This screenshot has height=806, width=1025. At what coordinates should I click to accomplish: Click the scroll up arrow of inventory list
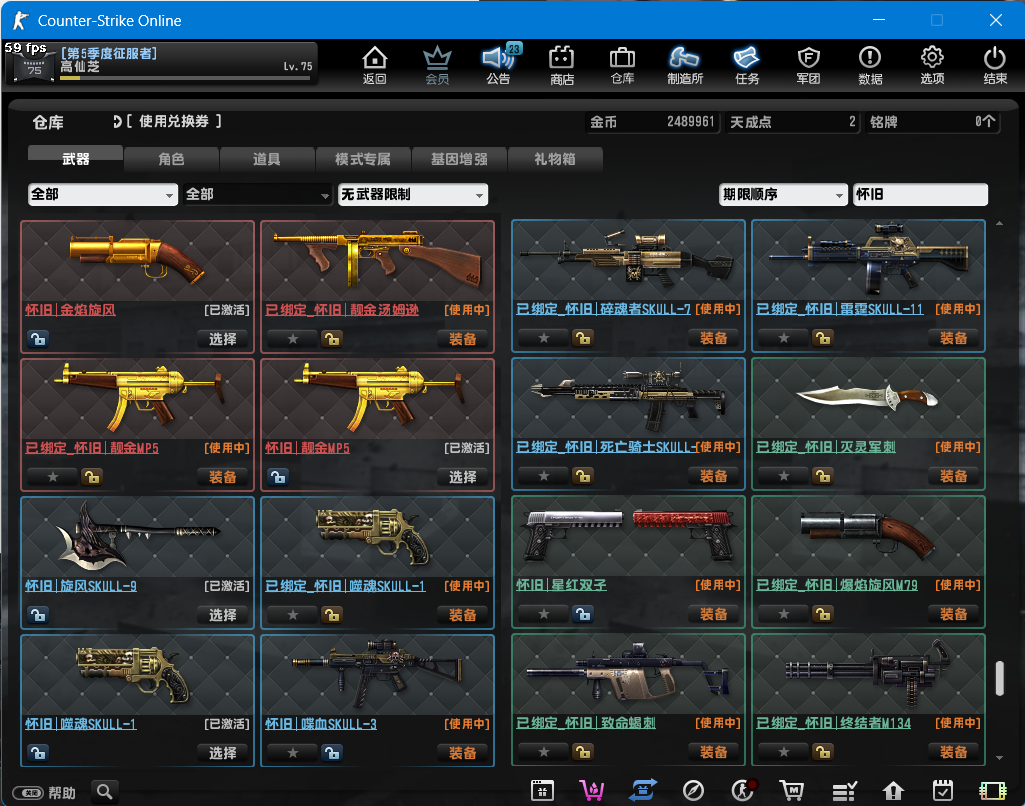point(1000,224)
